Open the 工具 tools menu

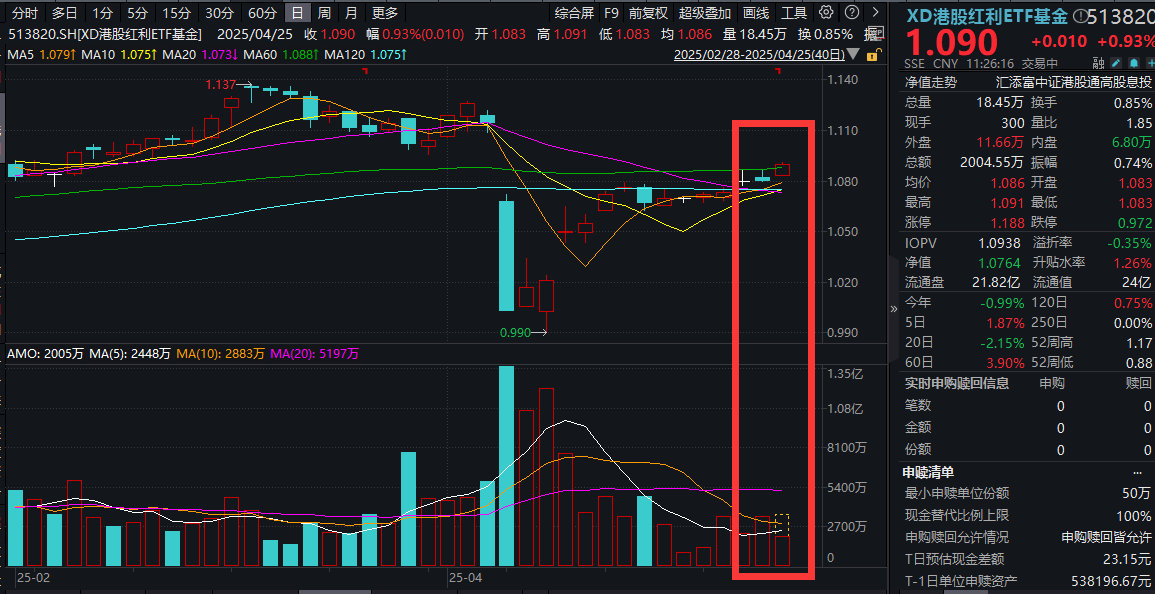pos(793,13)
